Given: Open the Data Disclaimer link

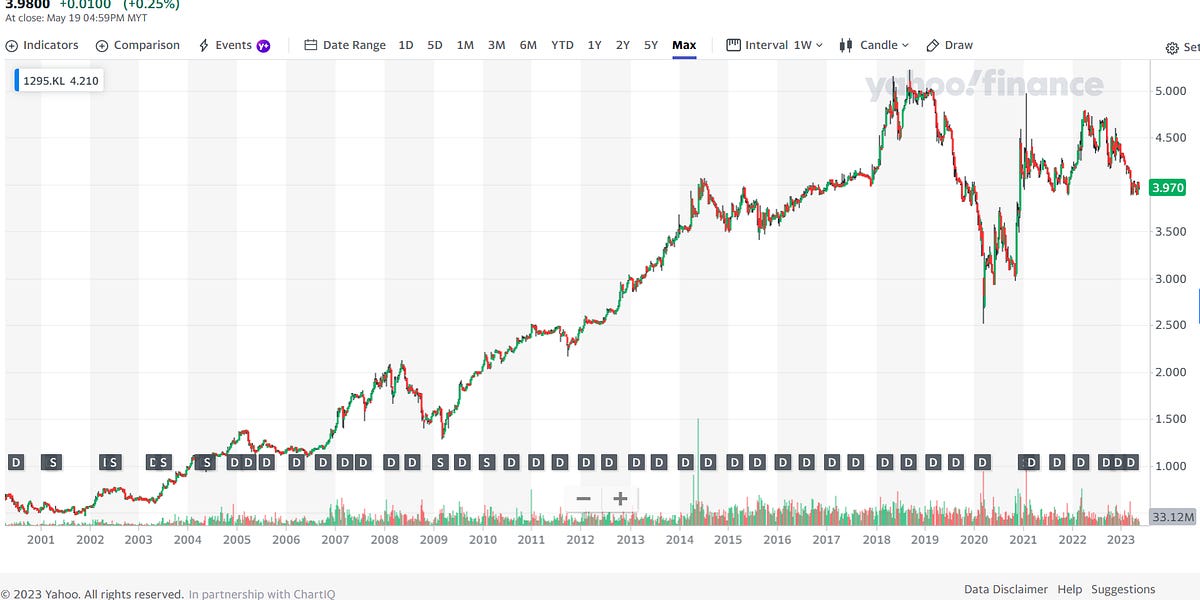Looking at the screenshot, I should (1007, 589).
